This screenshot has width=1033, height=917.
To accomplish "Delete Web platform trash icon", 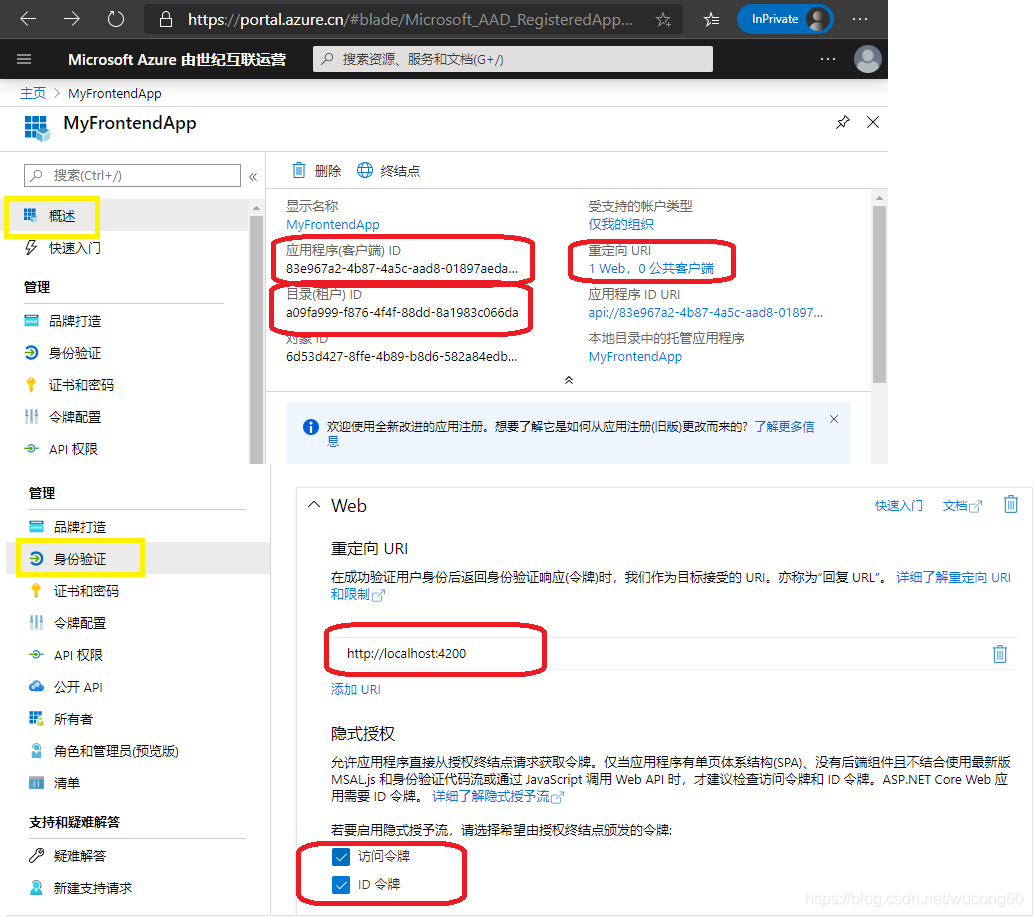I will (x=1011, y=505).
